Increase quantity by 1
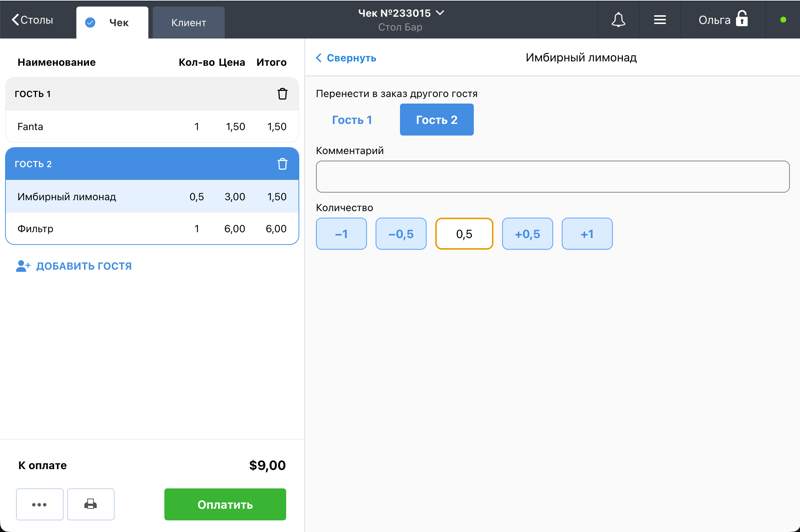Screen dimensions: 800x532 point(587,234)
